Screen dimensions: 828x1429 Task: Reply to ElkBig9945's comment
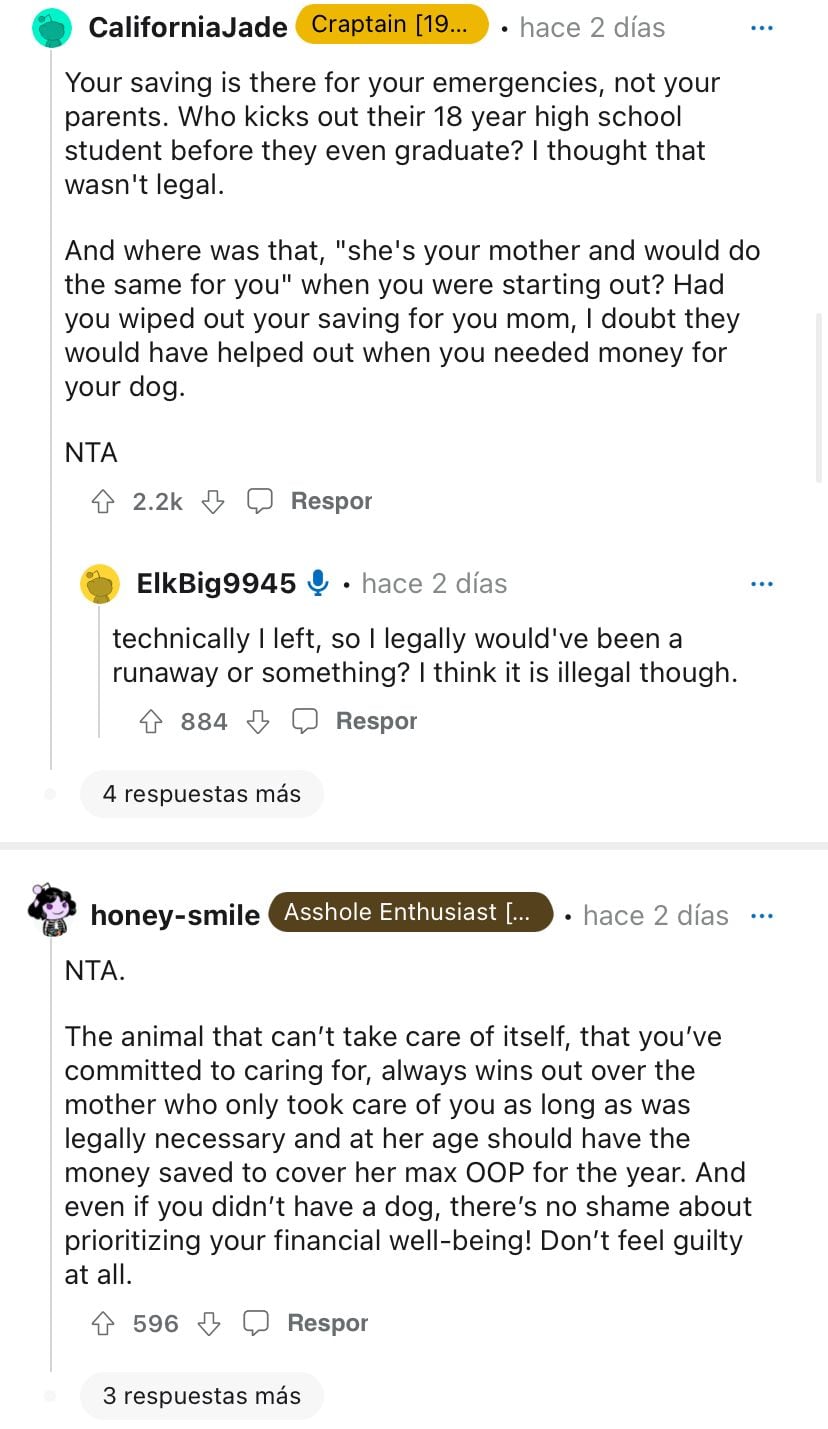pyautogui.click(x=355, y=721)
